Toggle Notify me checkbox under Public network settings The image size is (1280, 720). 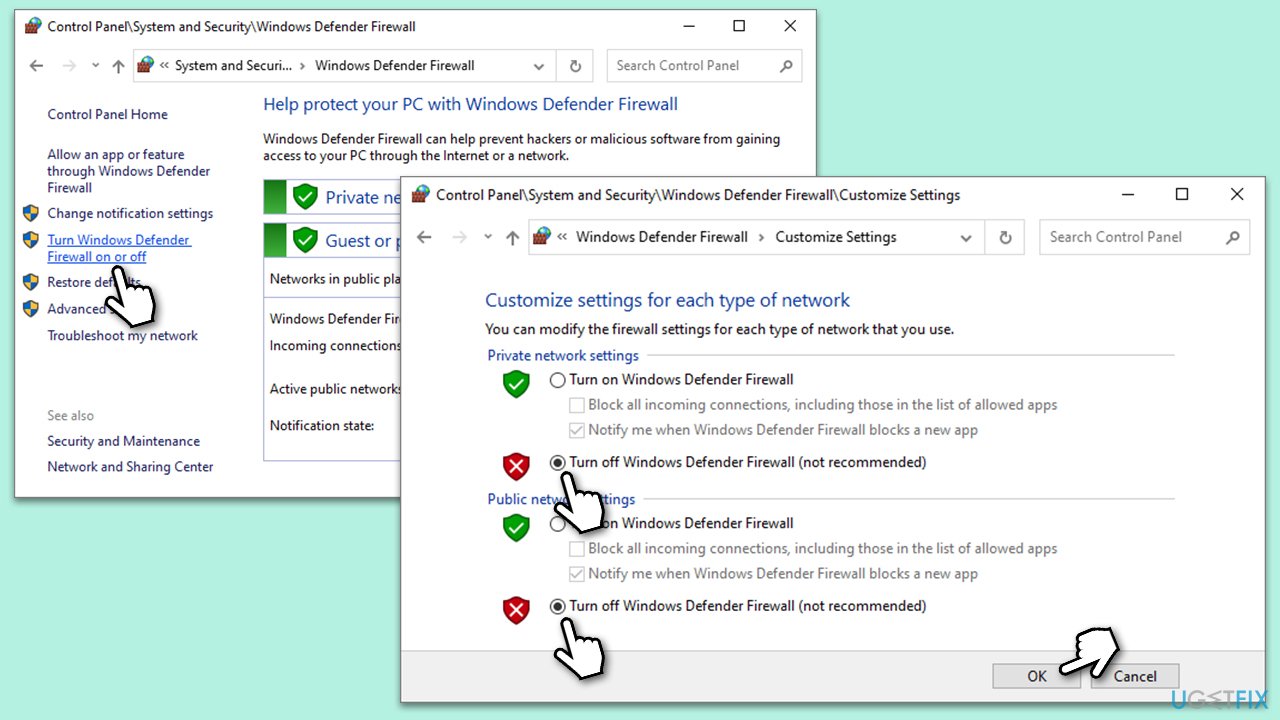pyautogui.click(x=576, y=574)
